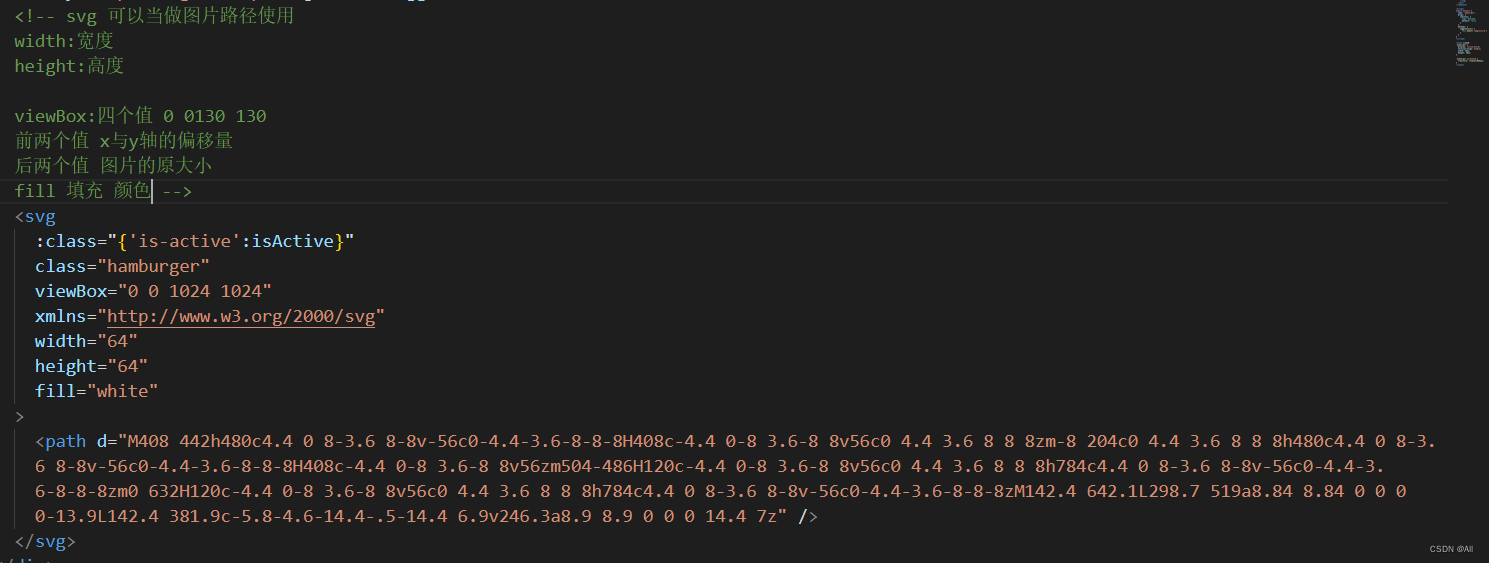Click the d attribute of path element
This screenshot has height=563, width=1489.
(102, 441)
